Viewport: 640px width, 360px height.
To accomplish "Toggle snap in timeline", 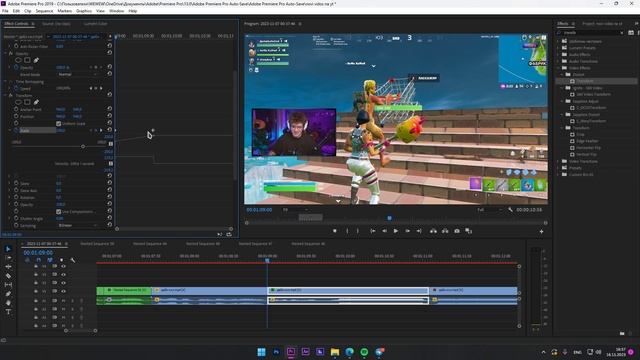I will (x=38, y=260).
